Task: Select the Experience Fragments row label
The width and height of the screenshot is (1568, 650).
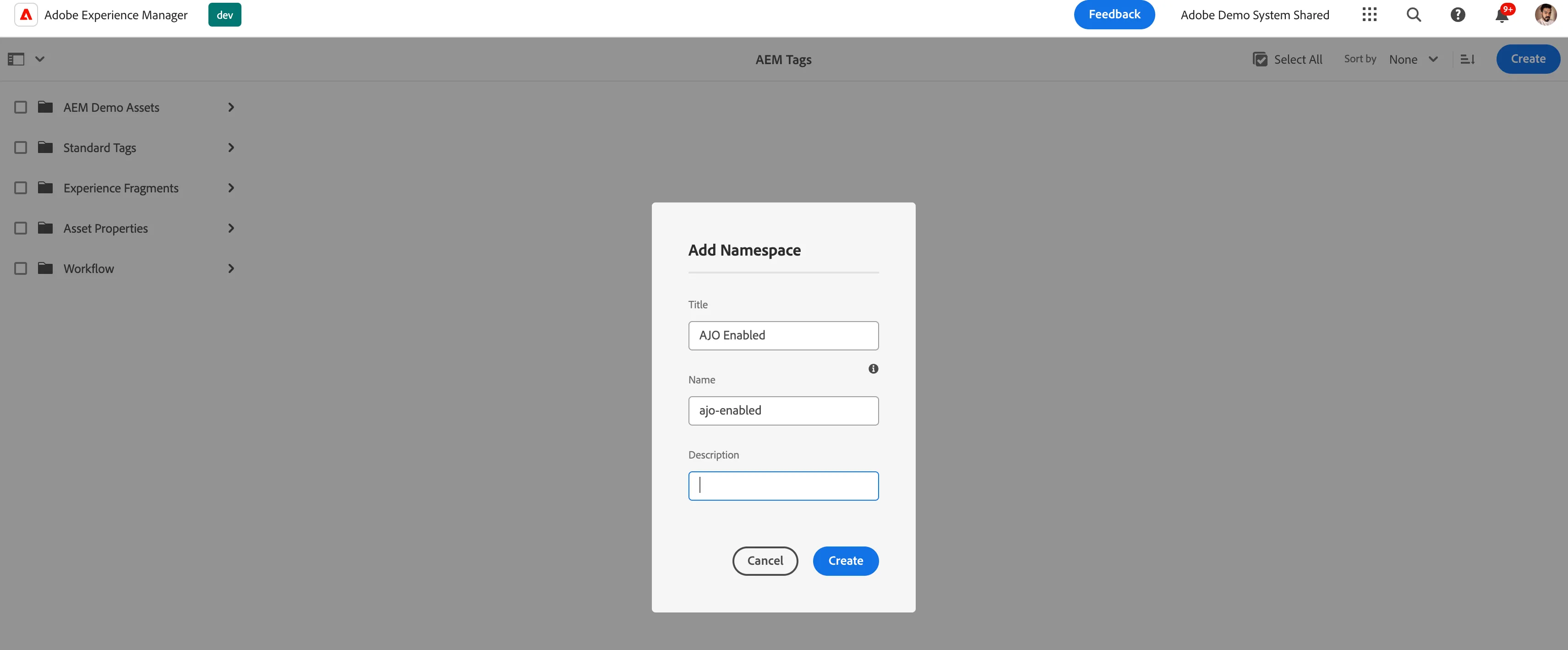Action: pyautogui.click(x=121, y=188)
